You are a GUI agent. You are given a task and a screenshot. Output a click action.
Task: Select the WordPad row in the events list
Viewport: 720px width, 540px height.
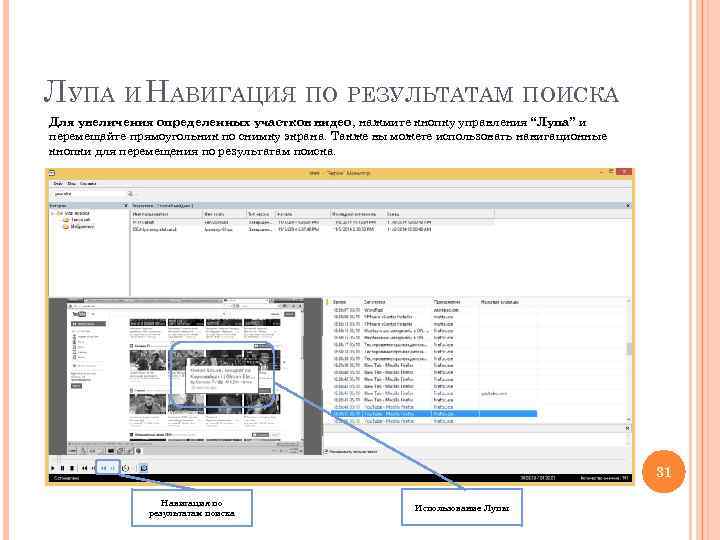(x=433, y=310)
